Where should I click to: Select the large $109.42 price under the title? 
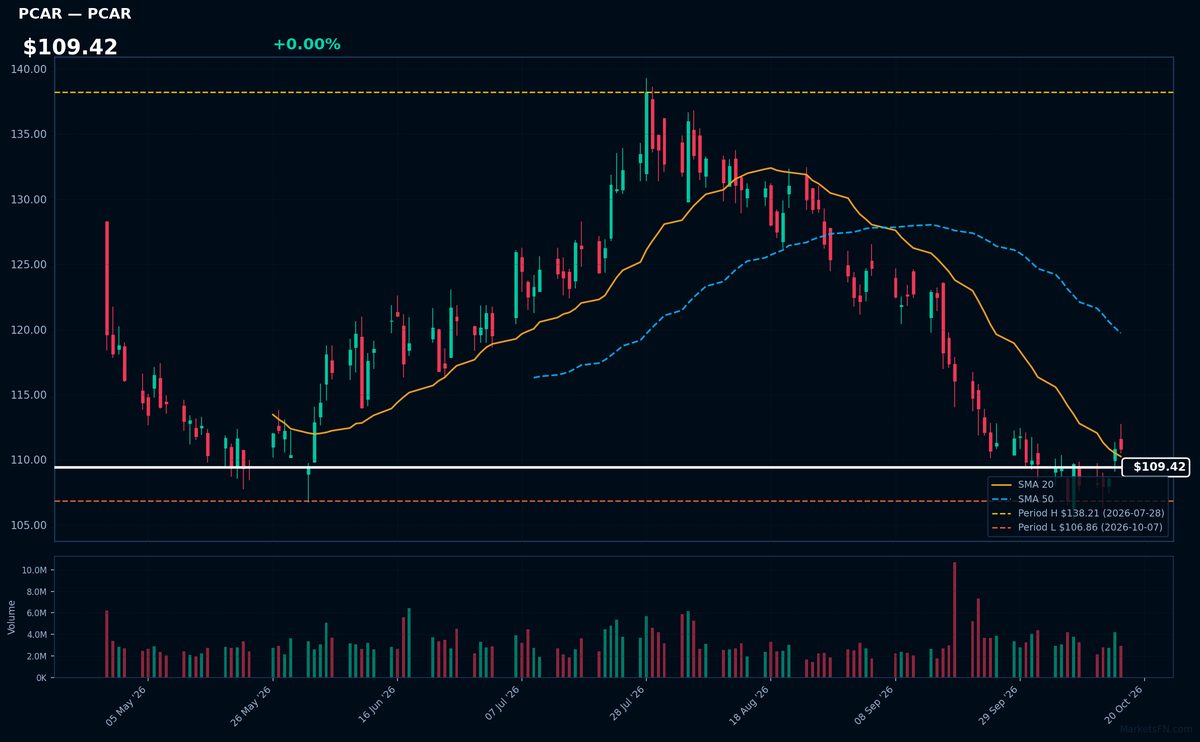70,47
